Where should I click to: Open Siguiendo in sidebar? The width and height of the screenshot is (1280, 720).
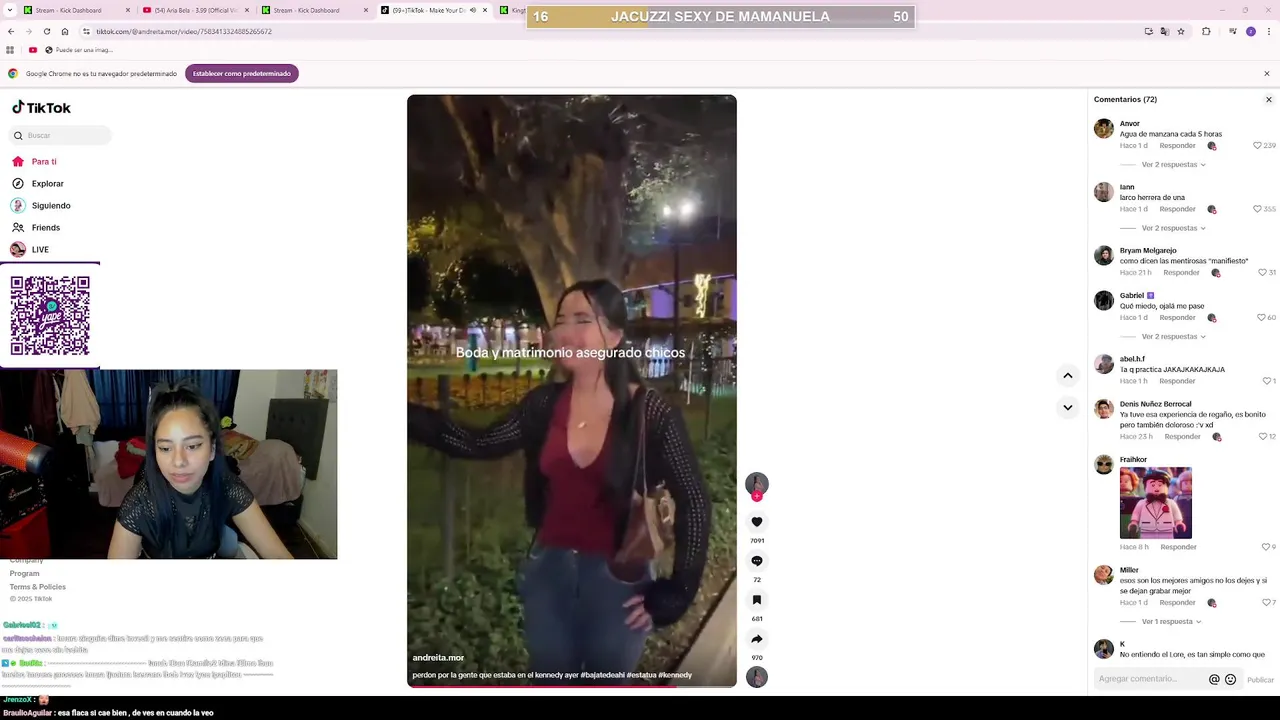click(50, 205)
